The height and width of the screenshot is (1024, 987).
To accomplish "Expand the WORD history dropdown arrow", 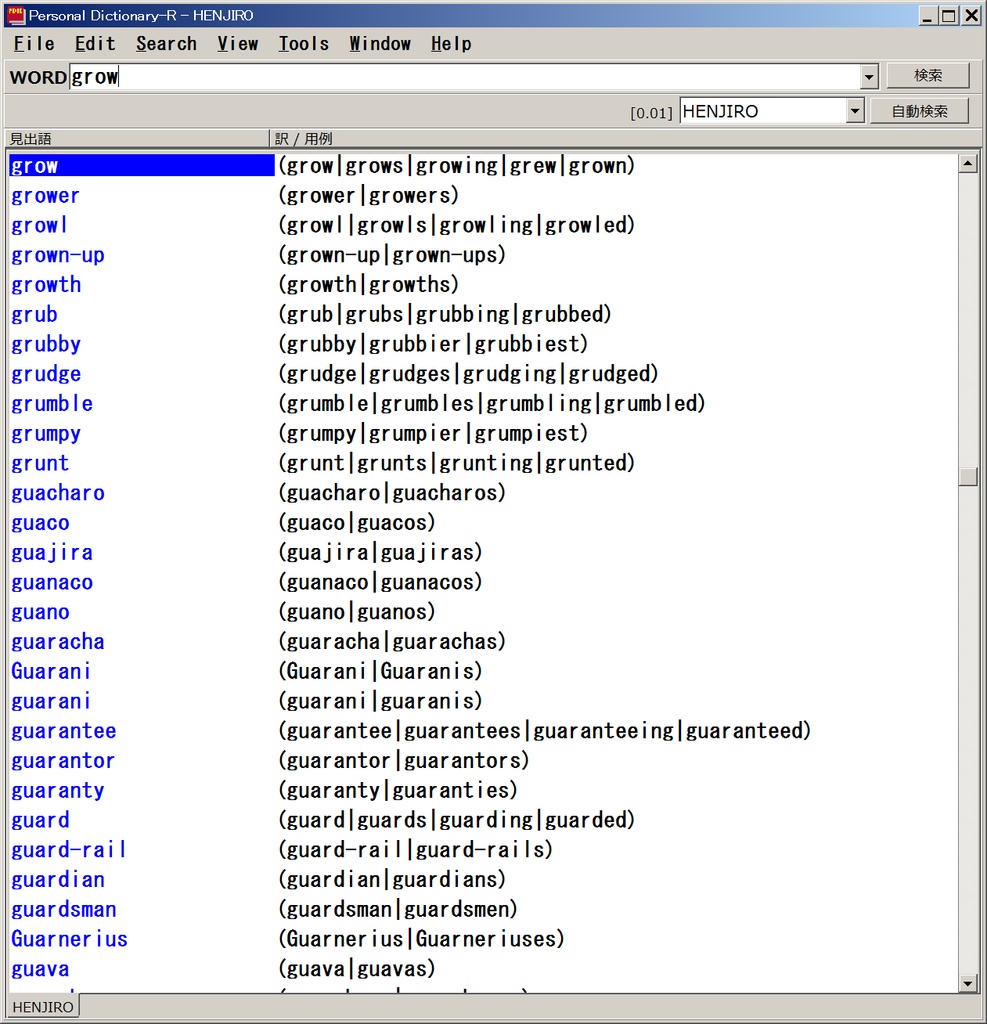I will (869, 77).
